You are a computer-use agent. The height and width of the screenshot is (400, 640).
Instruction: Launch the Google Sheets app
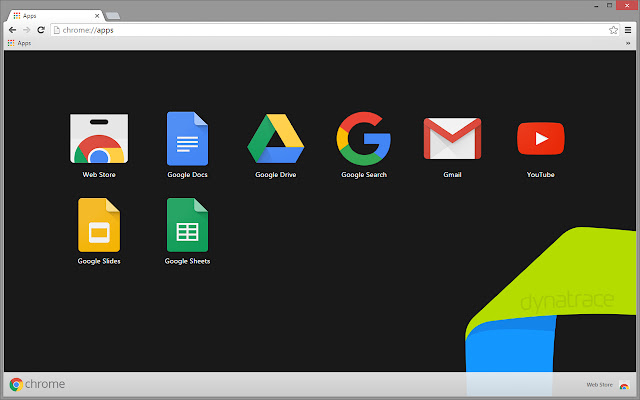coord(187,225)
